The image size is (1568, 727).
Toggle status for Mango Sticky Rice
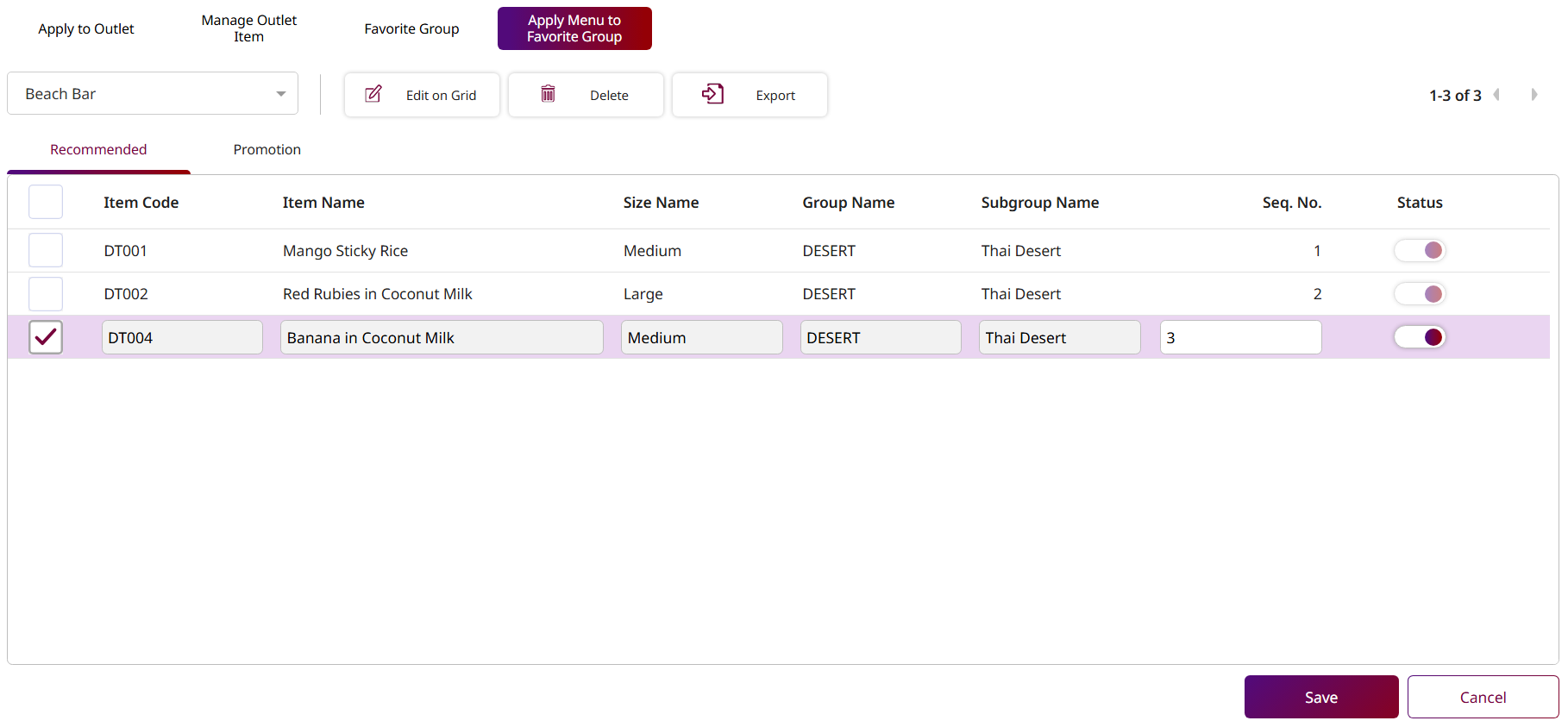[1420, 250]
